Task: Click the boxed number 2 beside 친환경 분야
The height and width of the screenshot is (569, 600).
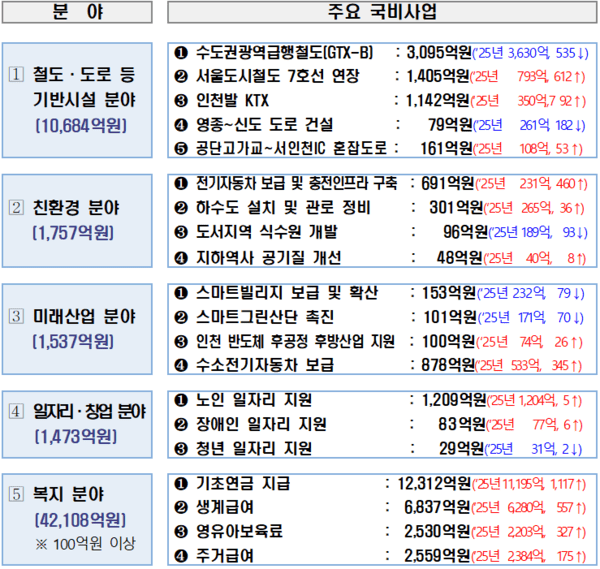Action: (x=18, y=213)
